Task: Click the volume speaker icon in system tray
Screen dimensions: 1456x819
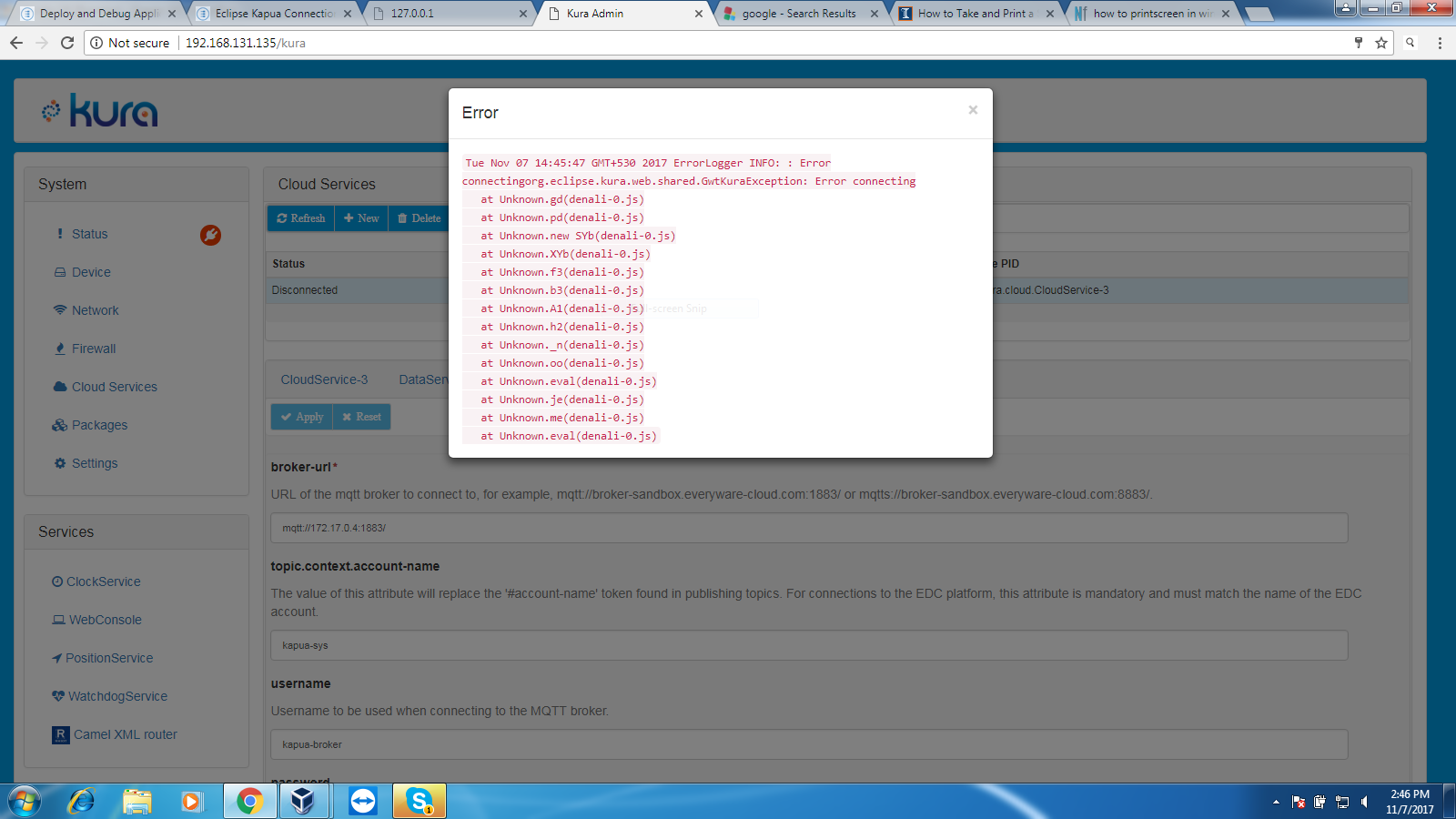Action: tap(1364, 802)
